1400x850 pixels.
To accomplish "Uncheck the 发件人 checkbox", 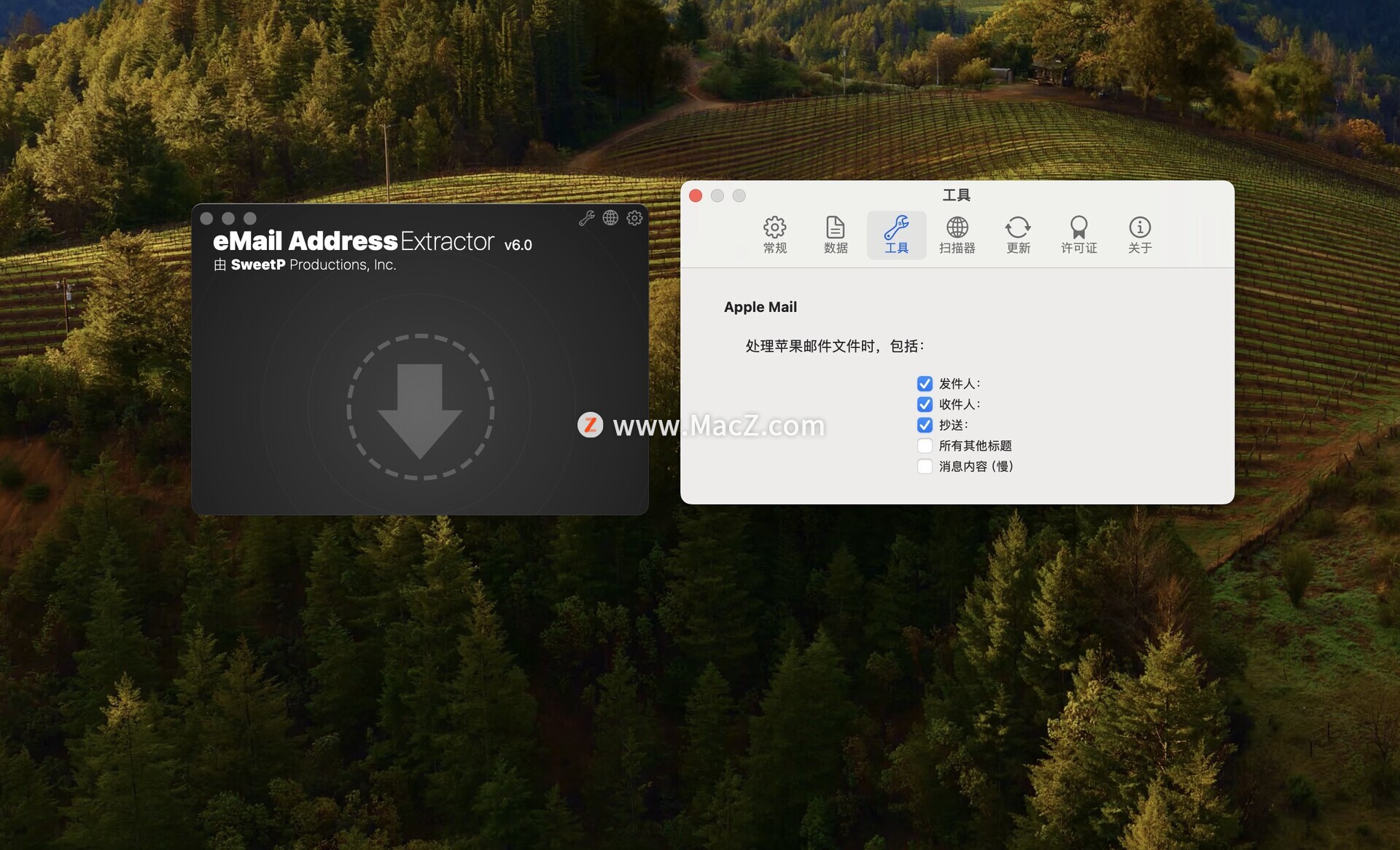I will coord(925,383).
